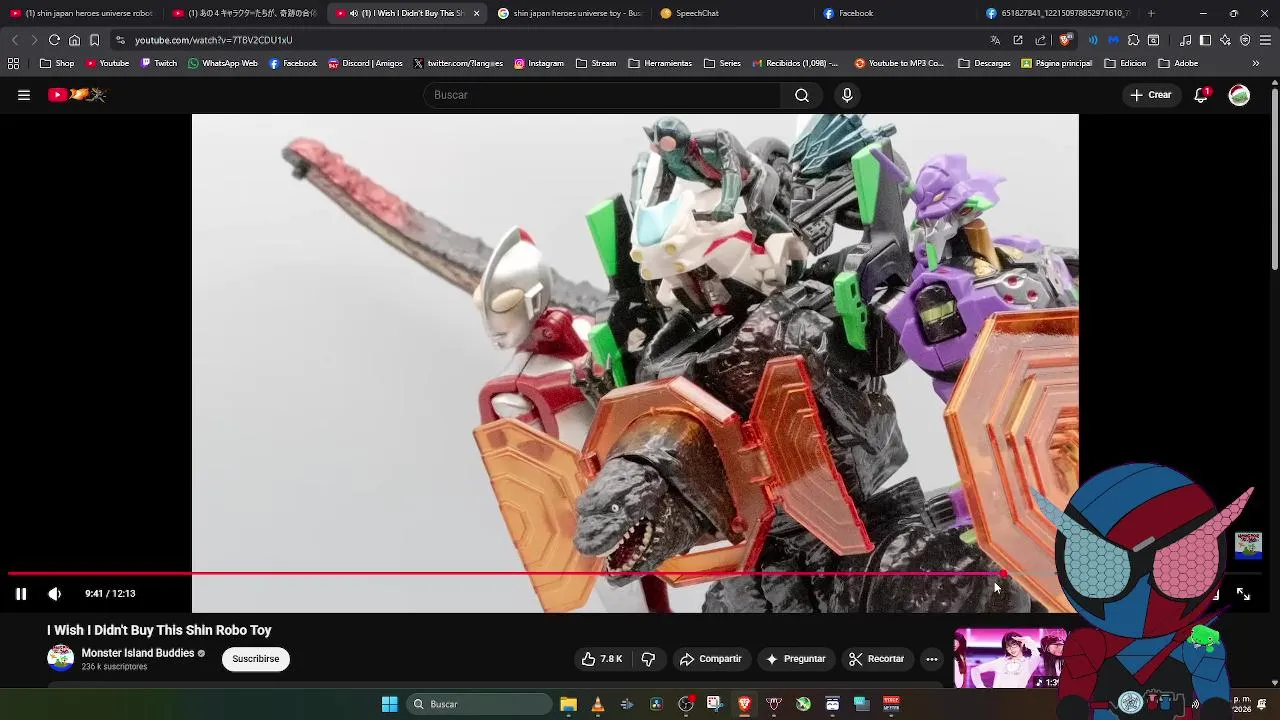Toggle the browser sidebar panel
This screenshot has width=1280, height=720.
tap(1205, 40)
